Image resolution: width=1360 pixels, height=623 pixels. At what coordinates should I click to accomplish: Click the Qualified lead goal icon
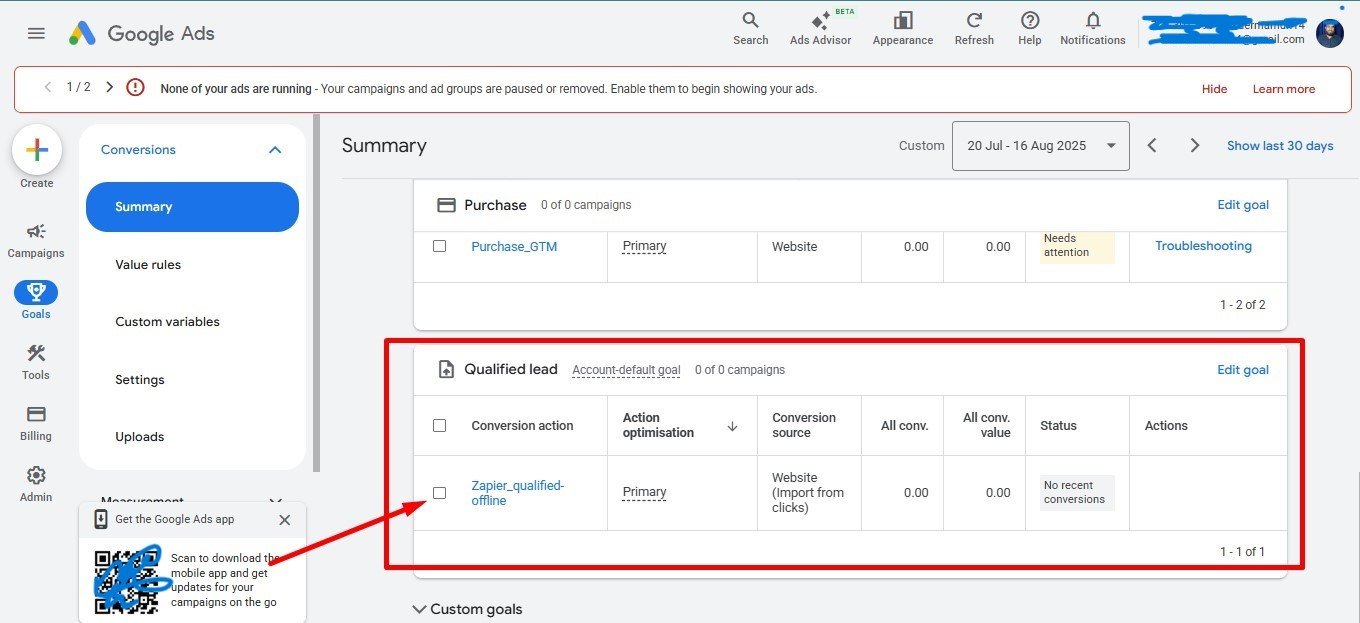[x=446, y=369]
